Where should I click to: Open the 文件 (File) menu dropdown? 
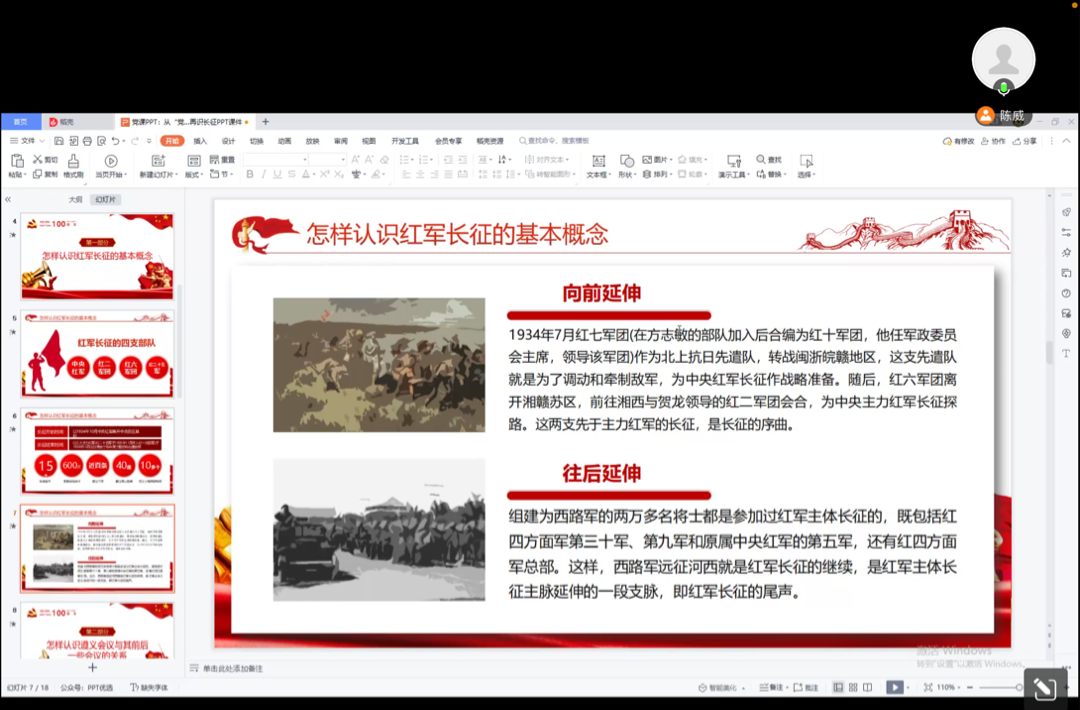coord(28,141)
